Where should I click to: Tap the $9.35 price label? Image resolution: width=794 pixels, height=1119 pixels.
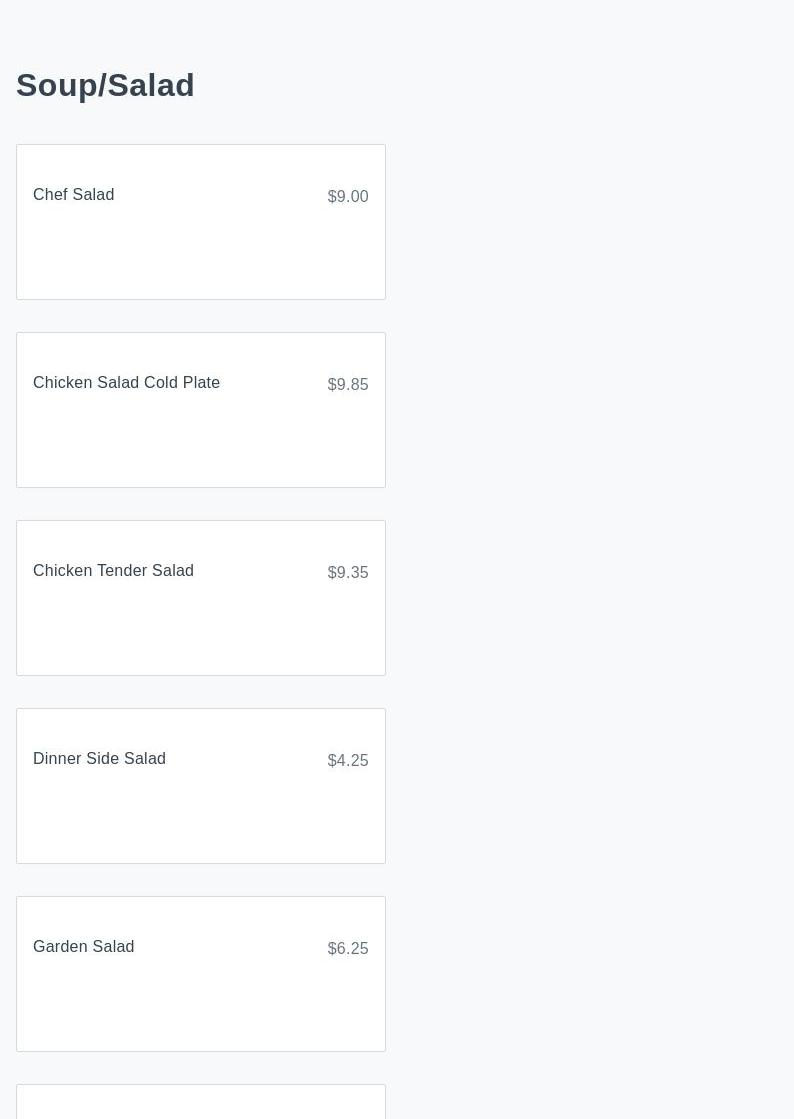click(348, 573)
